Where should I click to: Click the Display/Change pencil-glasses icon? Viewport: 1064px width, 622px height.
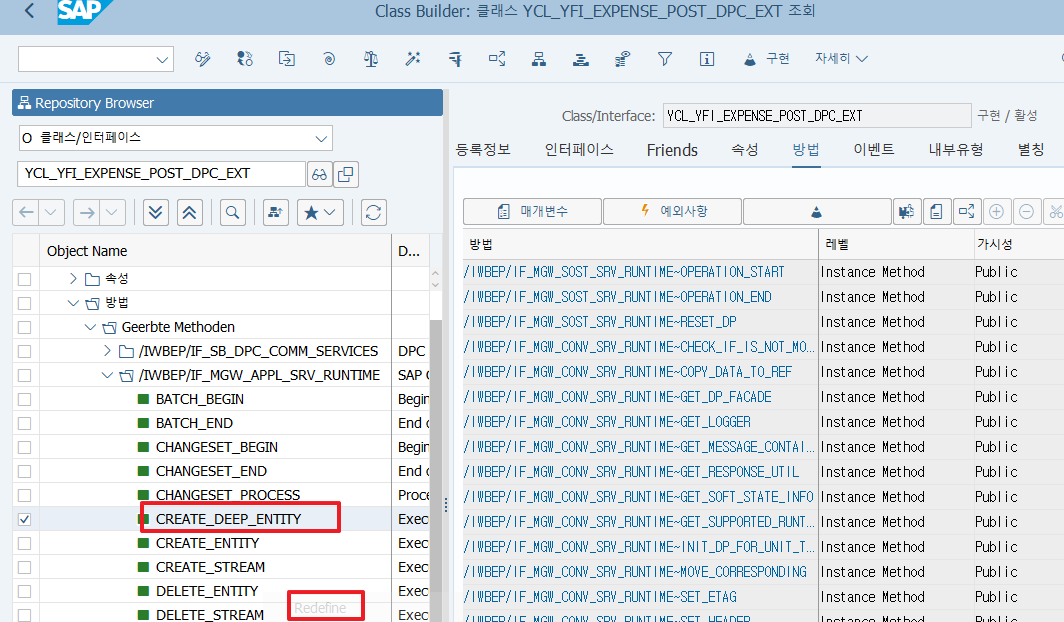202,59
